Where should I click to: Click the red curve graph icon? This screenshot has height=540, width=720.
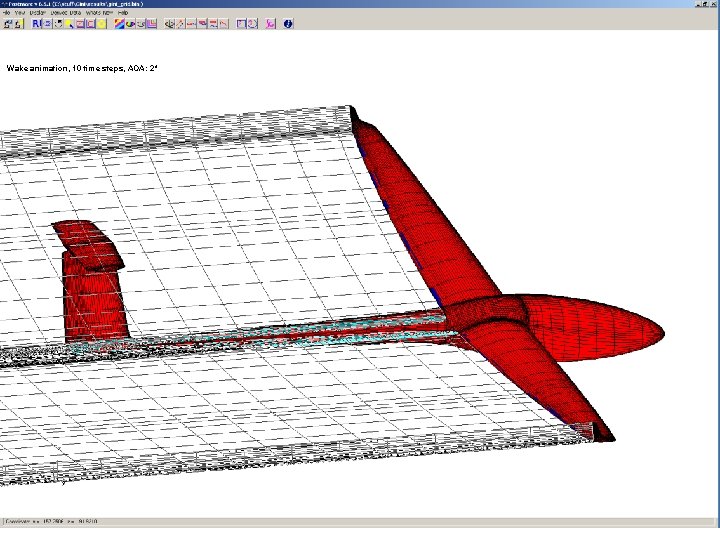224,23
